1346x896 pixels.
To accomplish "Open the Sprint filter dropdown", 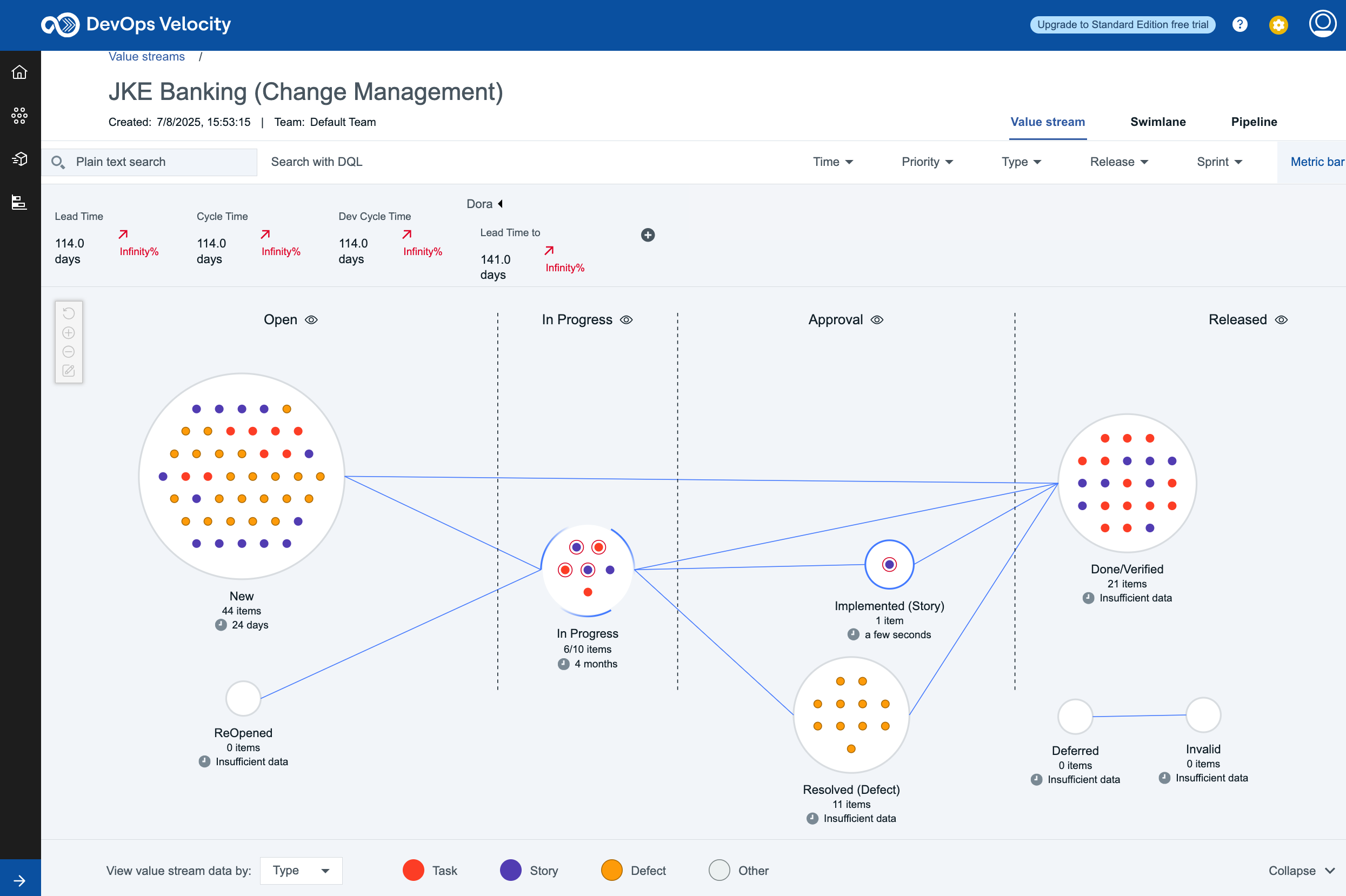I will point(1219,162).
